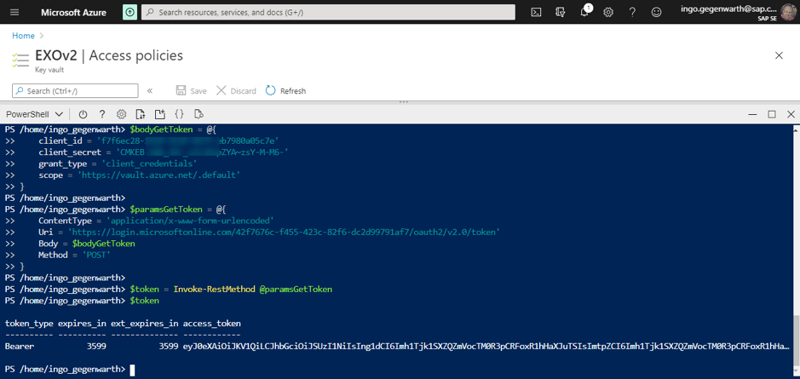
Task: Click the key vault Search (Ctrl+/) field
Action: pyautogui.click(x=75, y=91)
